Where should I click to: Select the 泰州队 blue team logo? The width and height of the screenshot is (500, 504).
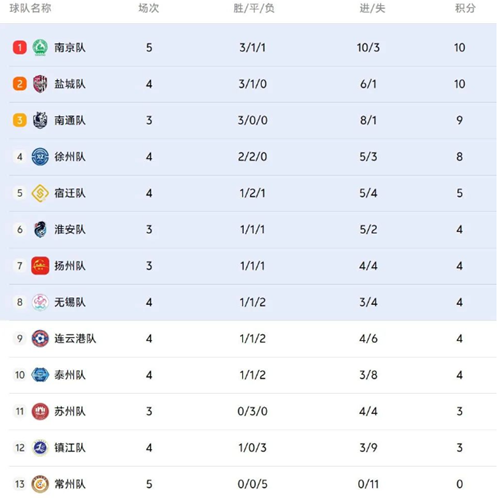click(40, 375)
